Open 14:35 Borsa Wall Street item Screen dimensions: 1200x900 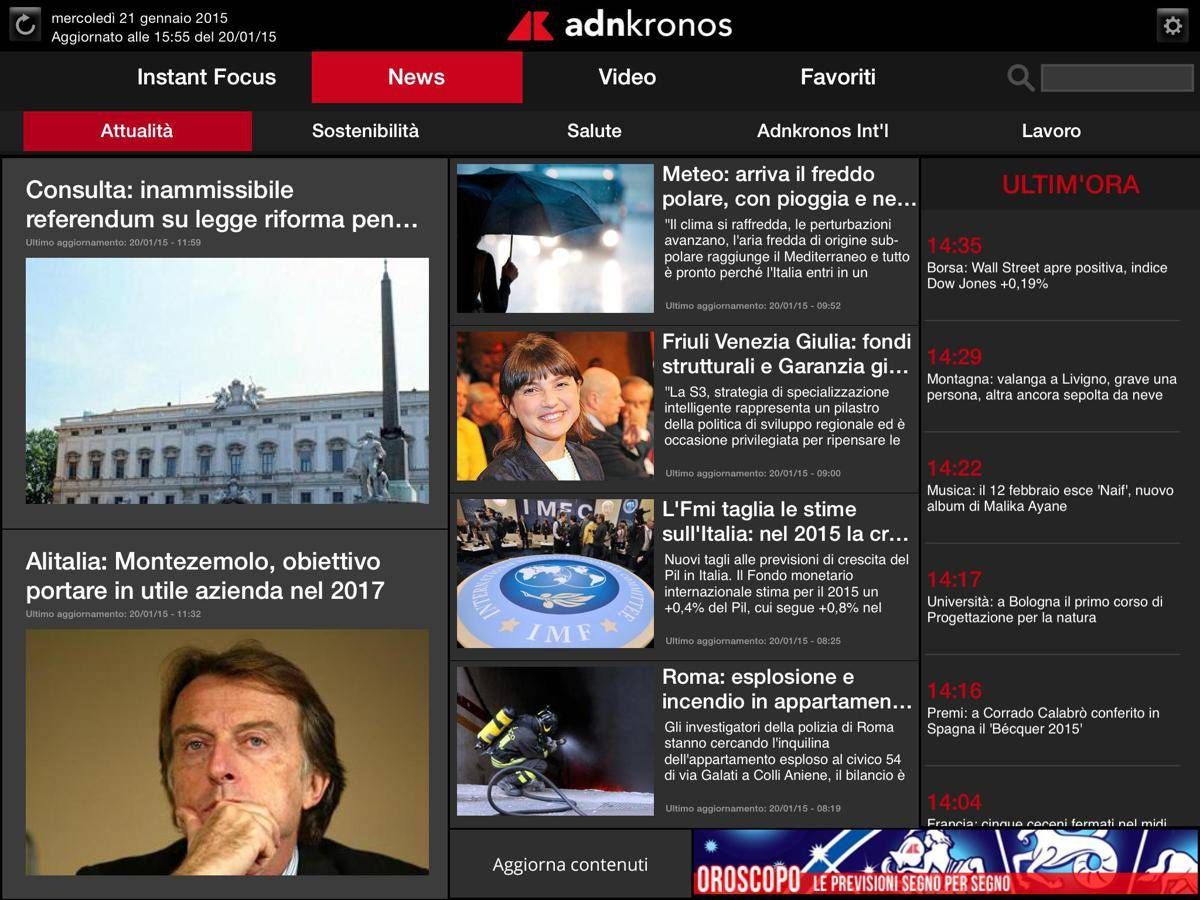1052,264
